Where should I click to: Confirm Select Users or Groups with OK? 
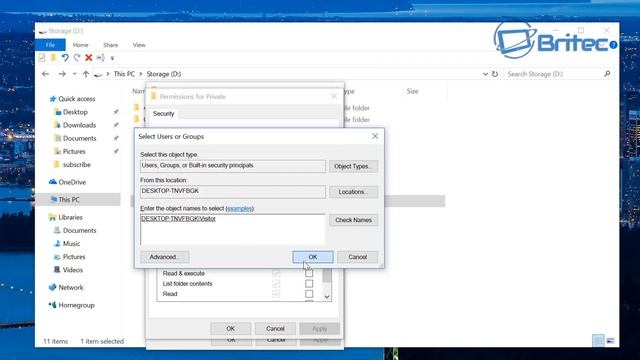tap(313, 257)
